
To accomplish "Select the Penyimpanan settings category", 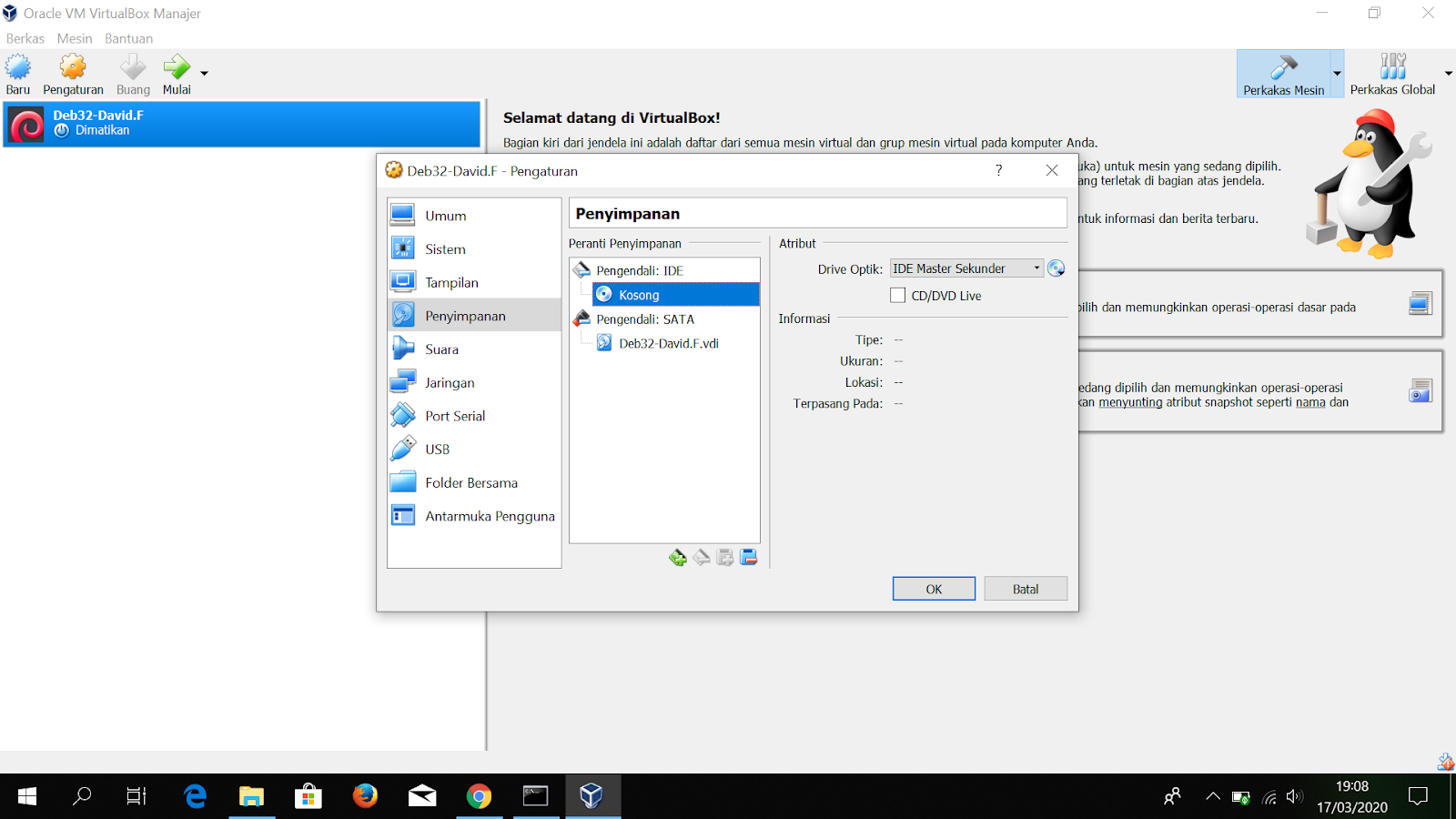I will point(474,316).
